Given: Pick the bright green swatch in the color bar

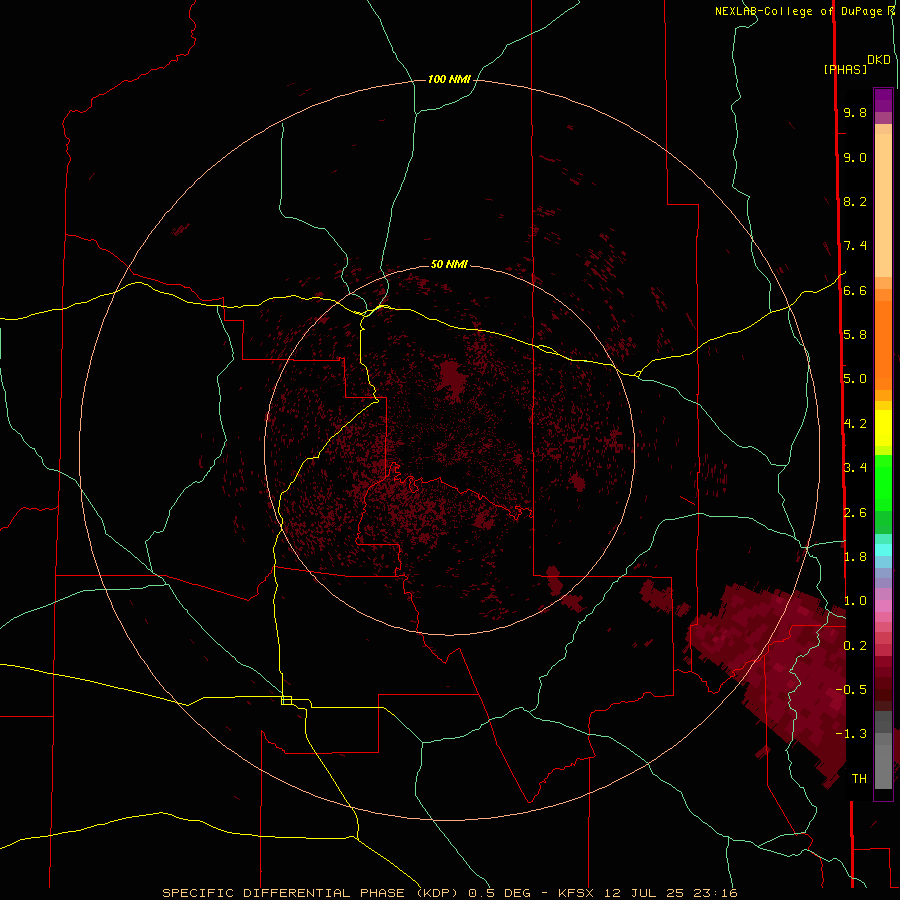Looking at the screenshot, I should tap(883, 482).
